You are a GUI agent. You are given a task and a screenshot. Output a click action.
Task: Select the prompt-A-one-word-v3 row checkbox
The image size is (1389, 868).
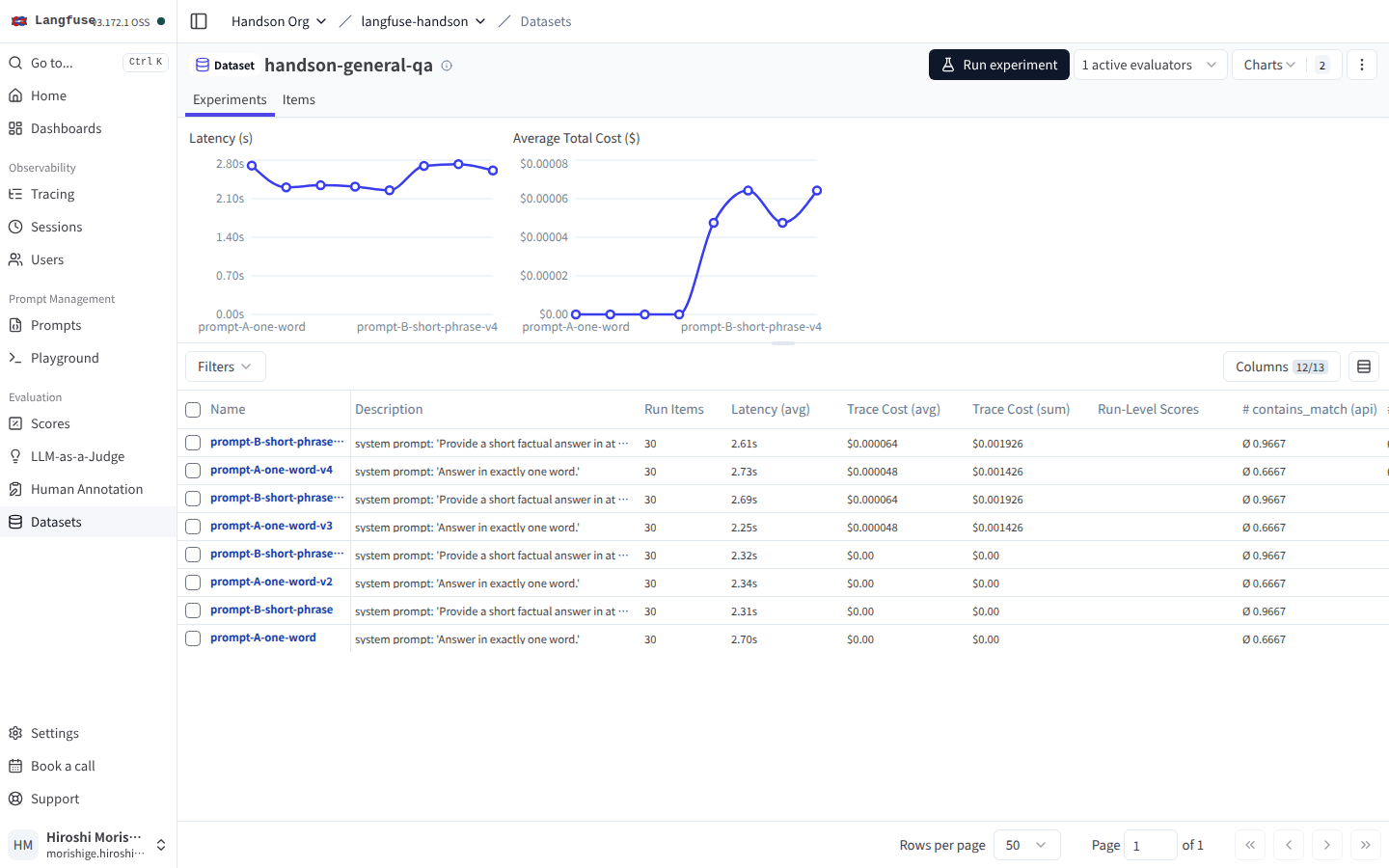click(x=193, y=527)
